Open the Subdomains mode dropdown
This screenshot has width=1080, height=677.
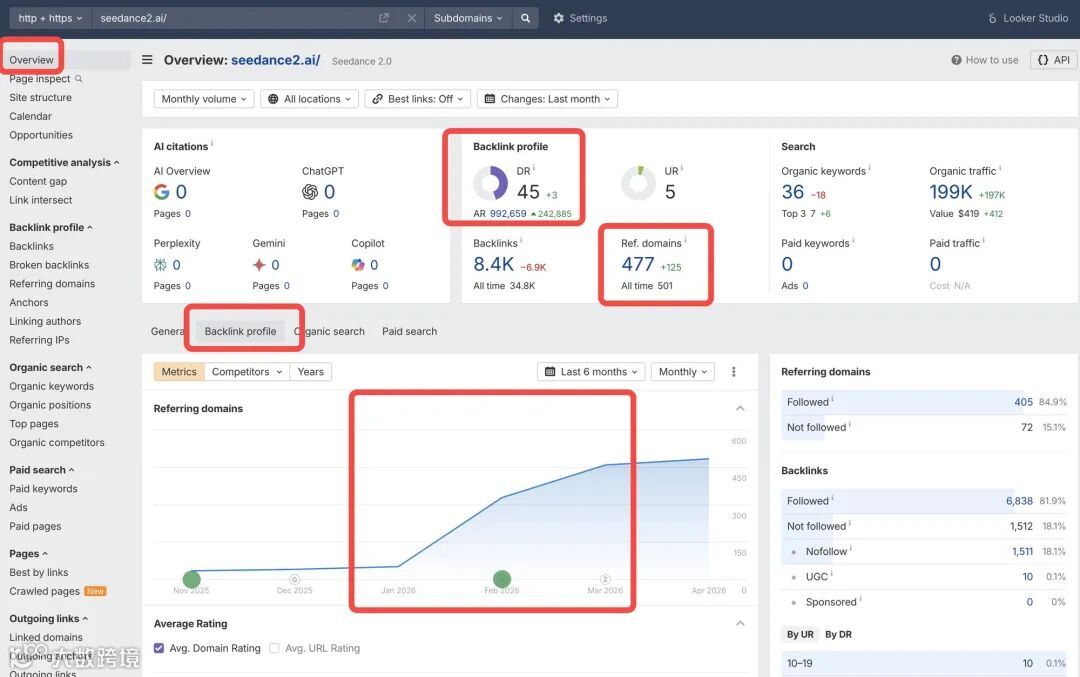[x=468, y=19]
